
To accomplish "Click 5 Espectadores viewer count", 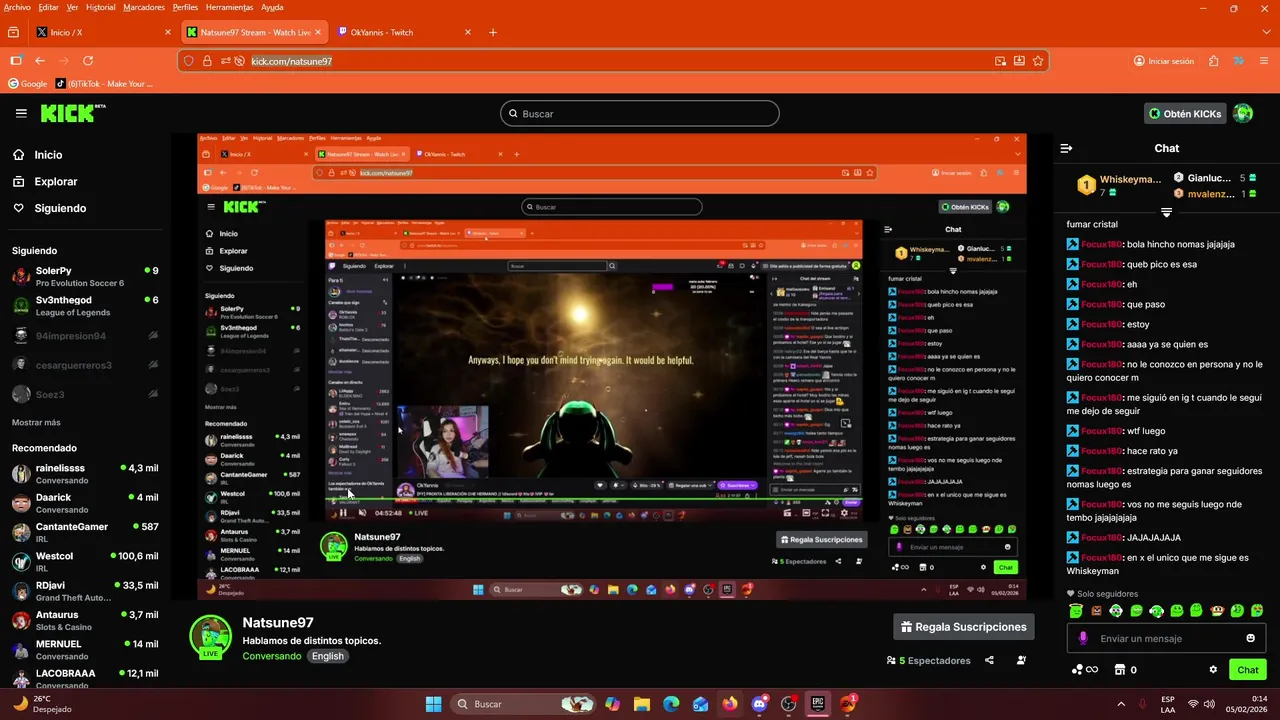I will point(929,661).
